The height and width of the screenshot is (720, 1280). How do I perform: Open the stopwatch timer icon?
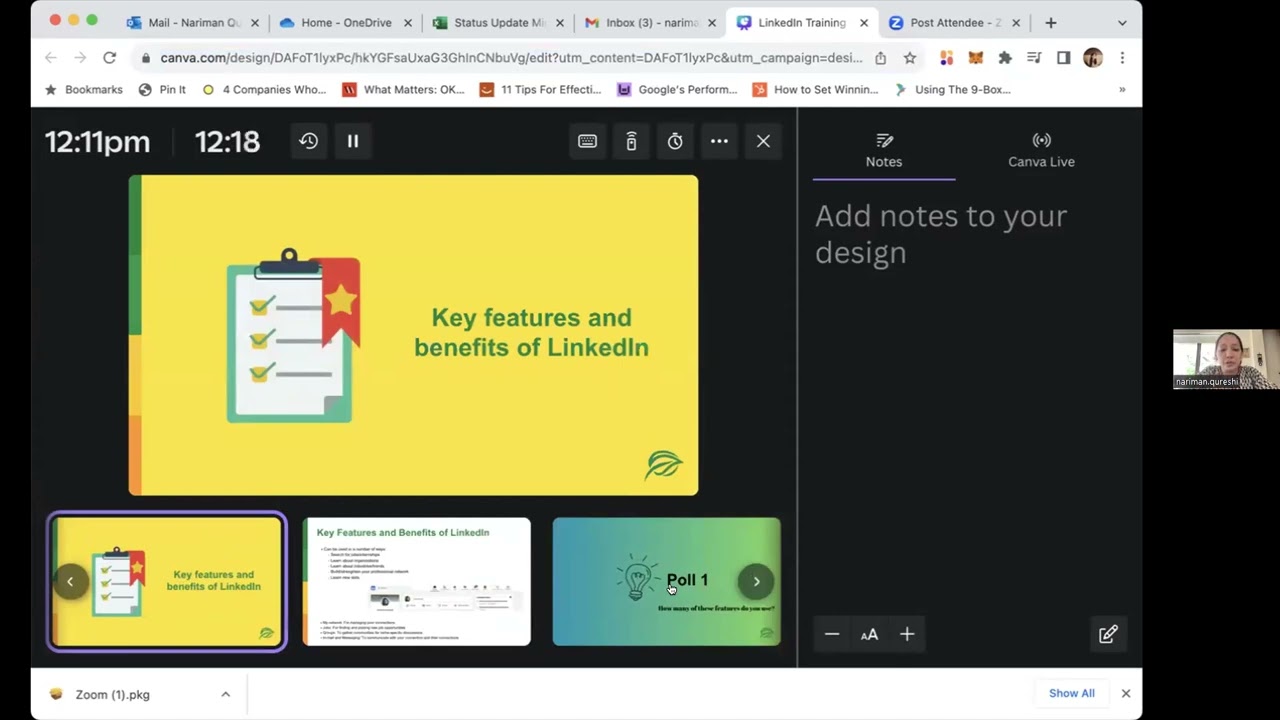click(x=675, y=141)
